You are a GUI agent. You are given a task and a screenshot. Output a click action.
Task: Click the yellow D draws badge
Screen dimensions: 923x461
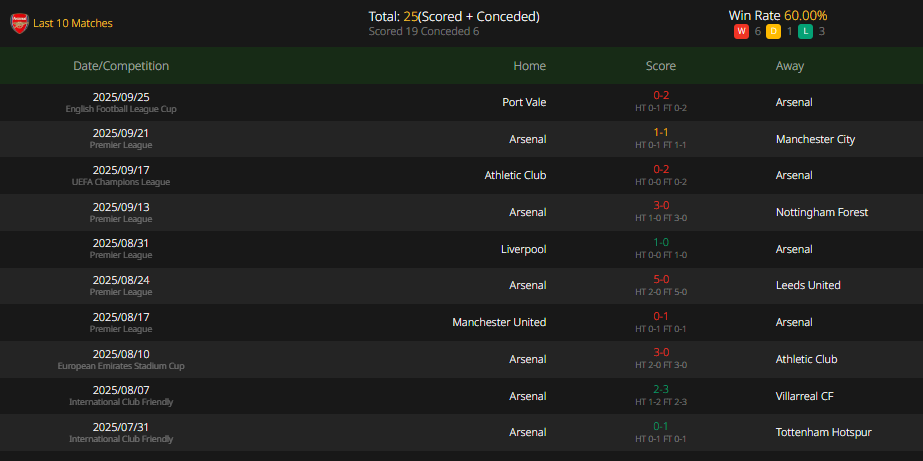[x=773, y=32]
